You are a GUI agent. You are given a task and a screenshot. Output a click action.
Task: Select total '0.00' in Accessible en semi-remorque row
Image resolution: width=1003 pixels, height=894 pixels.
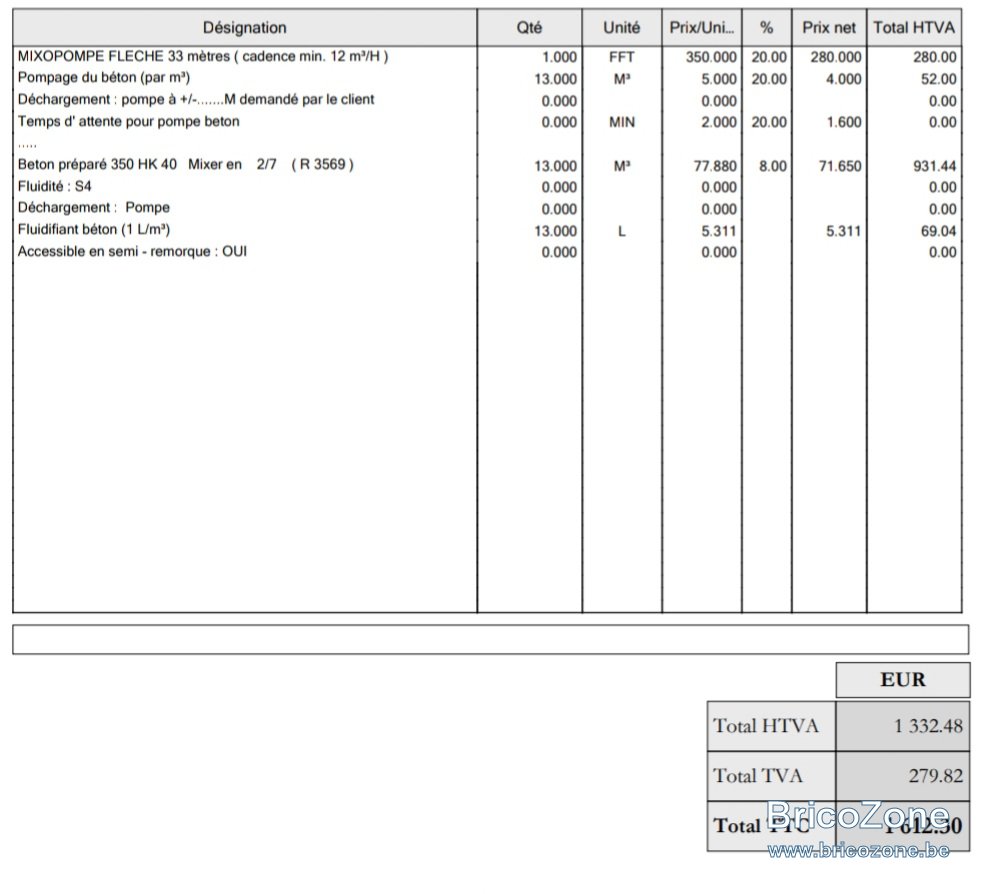(942, 252)
